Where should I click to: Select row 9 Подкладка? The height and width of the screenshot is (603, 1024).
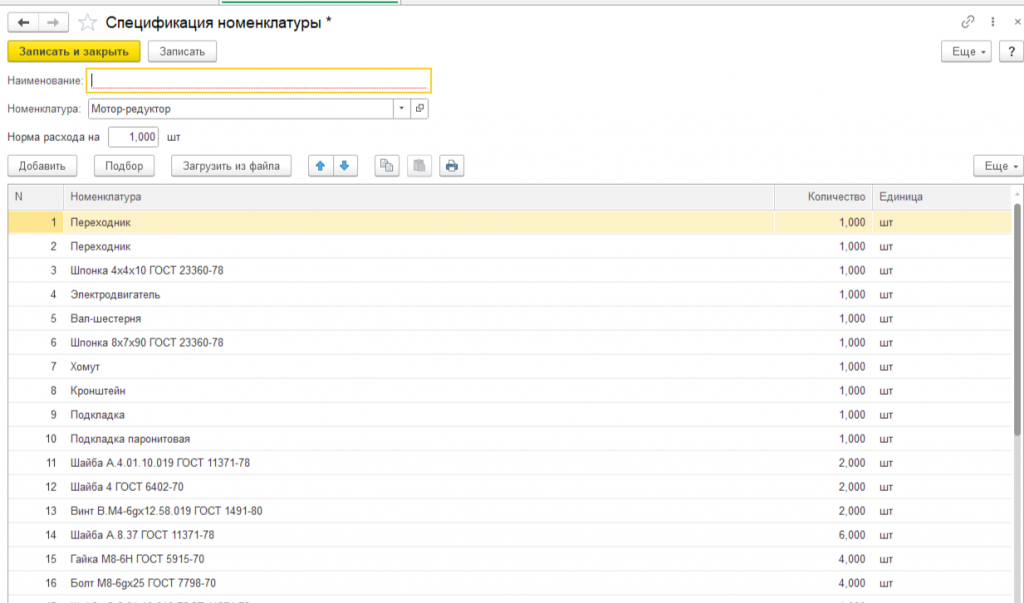coord(509,415)
